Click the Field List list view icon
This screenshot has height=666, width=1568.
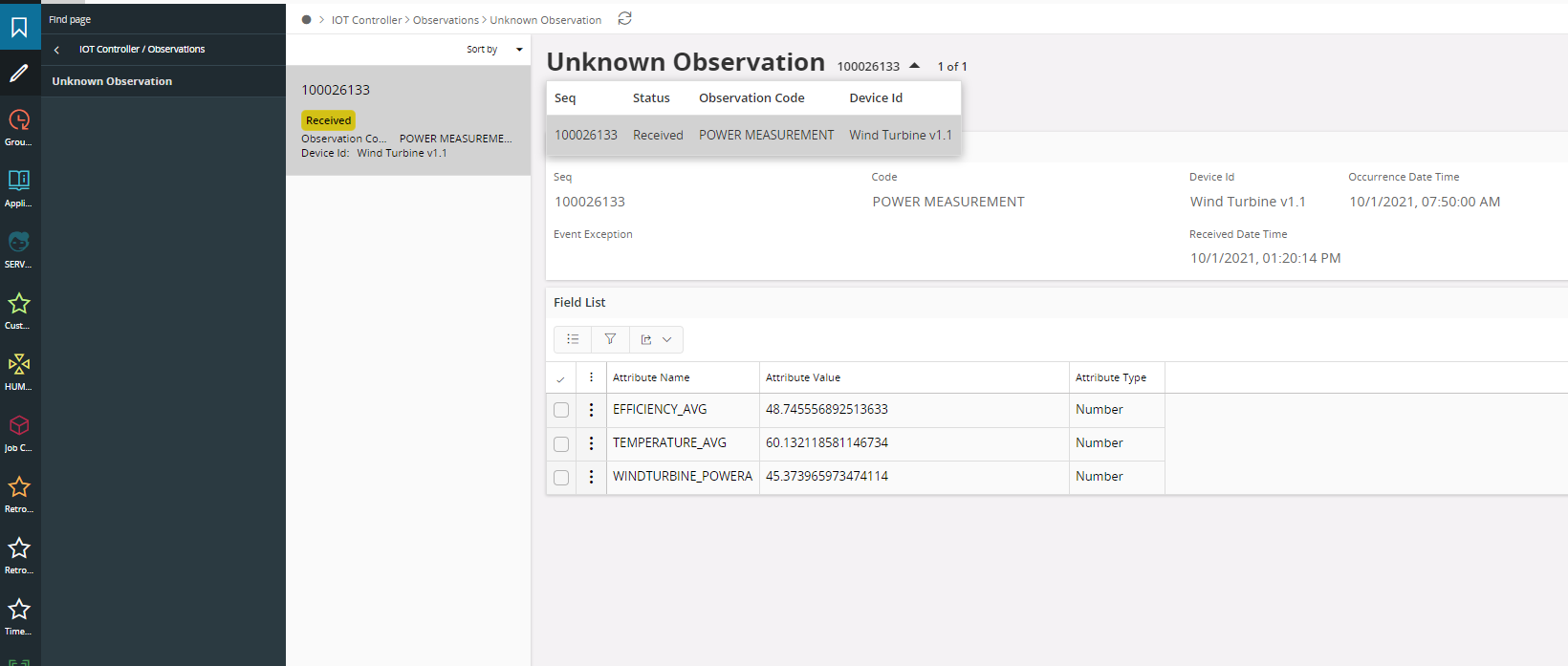[573, 339]
